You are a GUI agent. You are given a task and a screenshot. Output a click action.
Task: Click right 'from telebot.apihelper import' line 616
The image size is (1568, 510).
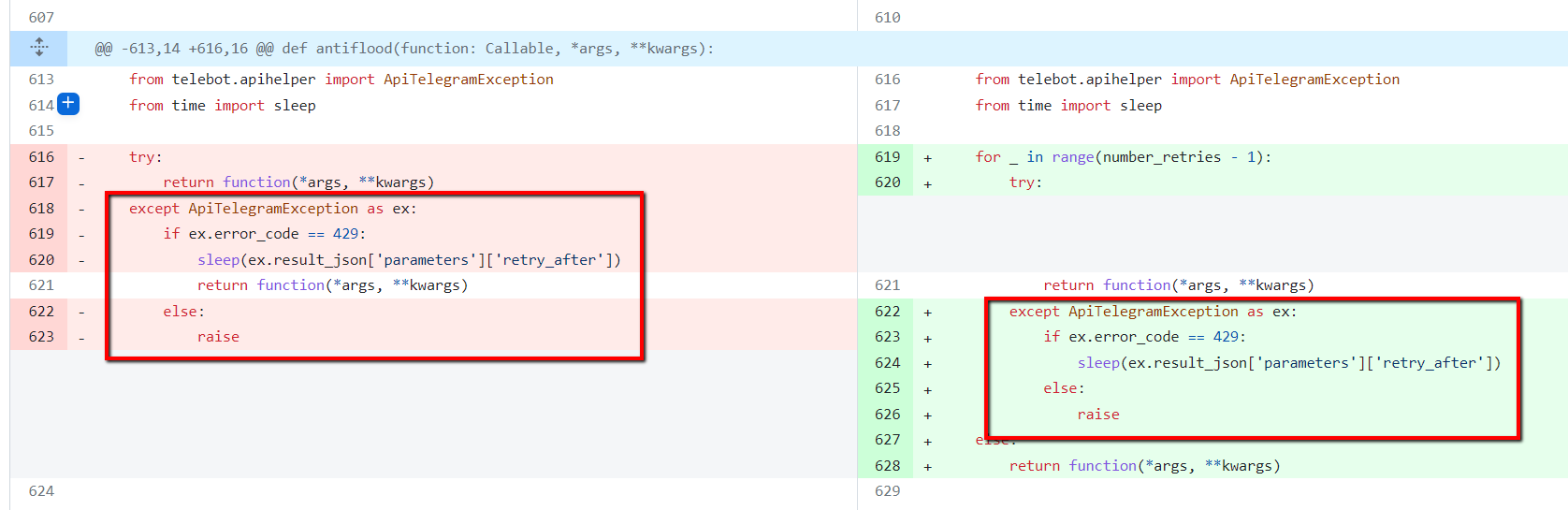click(x=1188, y=80)
